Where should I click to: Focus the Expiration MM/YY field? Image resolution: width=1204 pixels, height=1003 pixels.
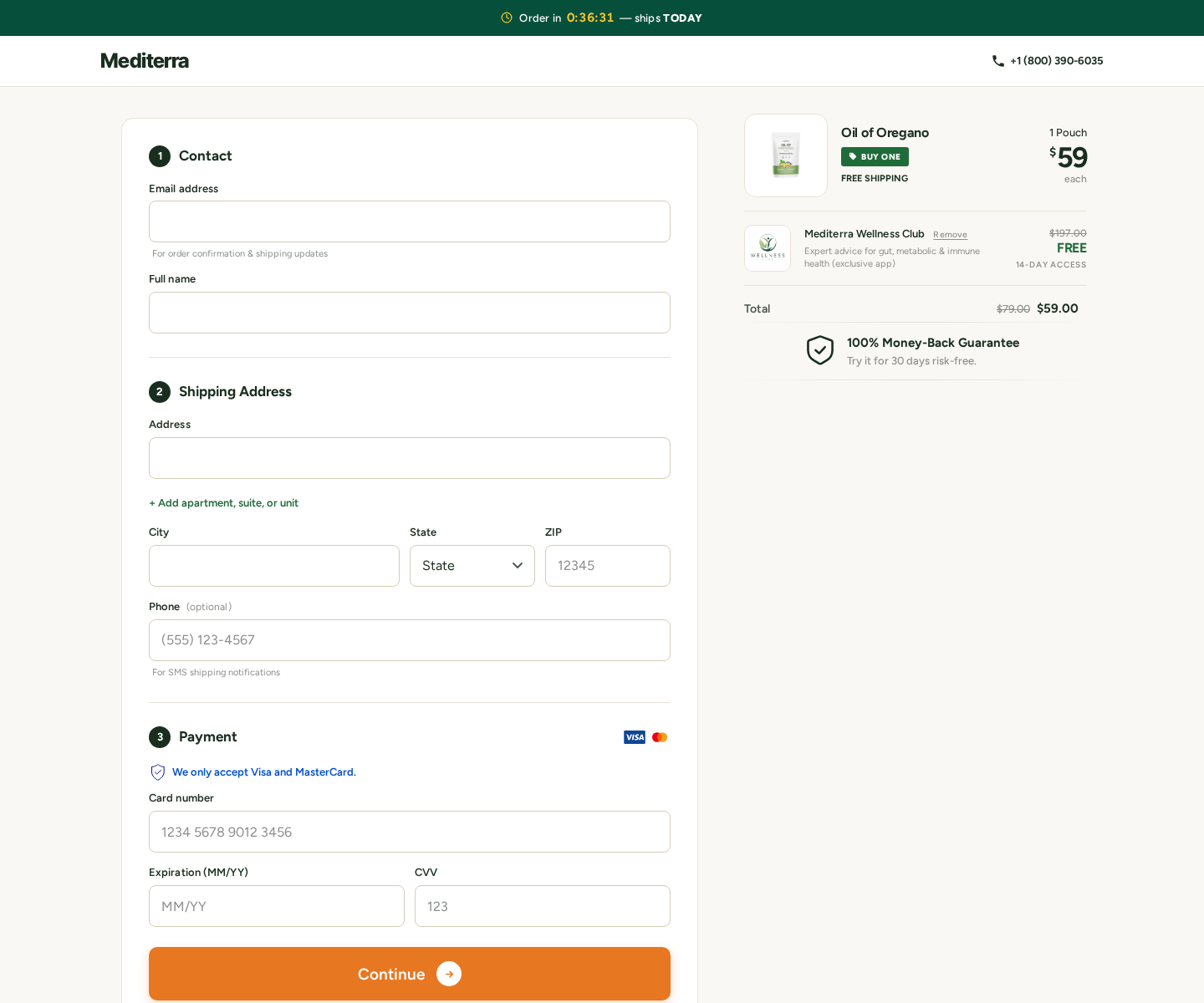tap(277, 906)
